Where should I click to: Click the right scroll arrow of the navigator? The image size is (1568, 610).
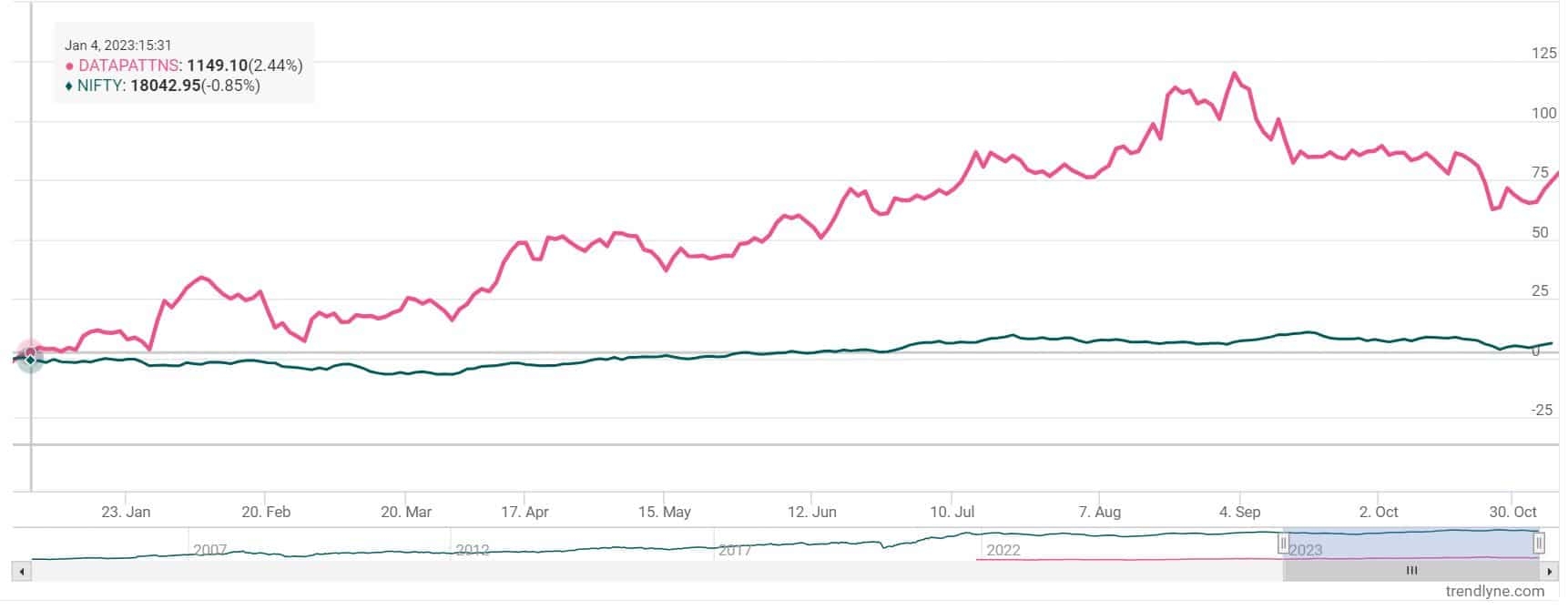tap(1549, 571)
